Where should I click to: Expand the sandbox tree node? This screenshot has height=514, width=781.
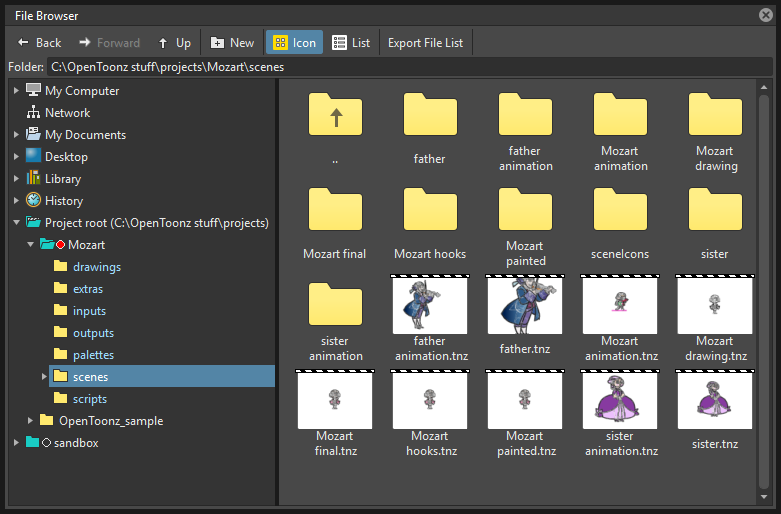pyautogui.click(x=16, y=442)
